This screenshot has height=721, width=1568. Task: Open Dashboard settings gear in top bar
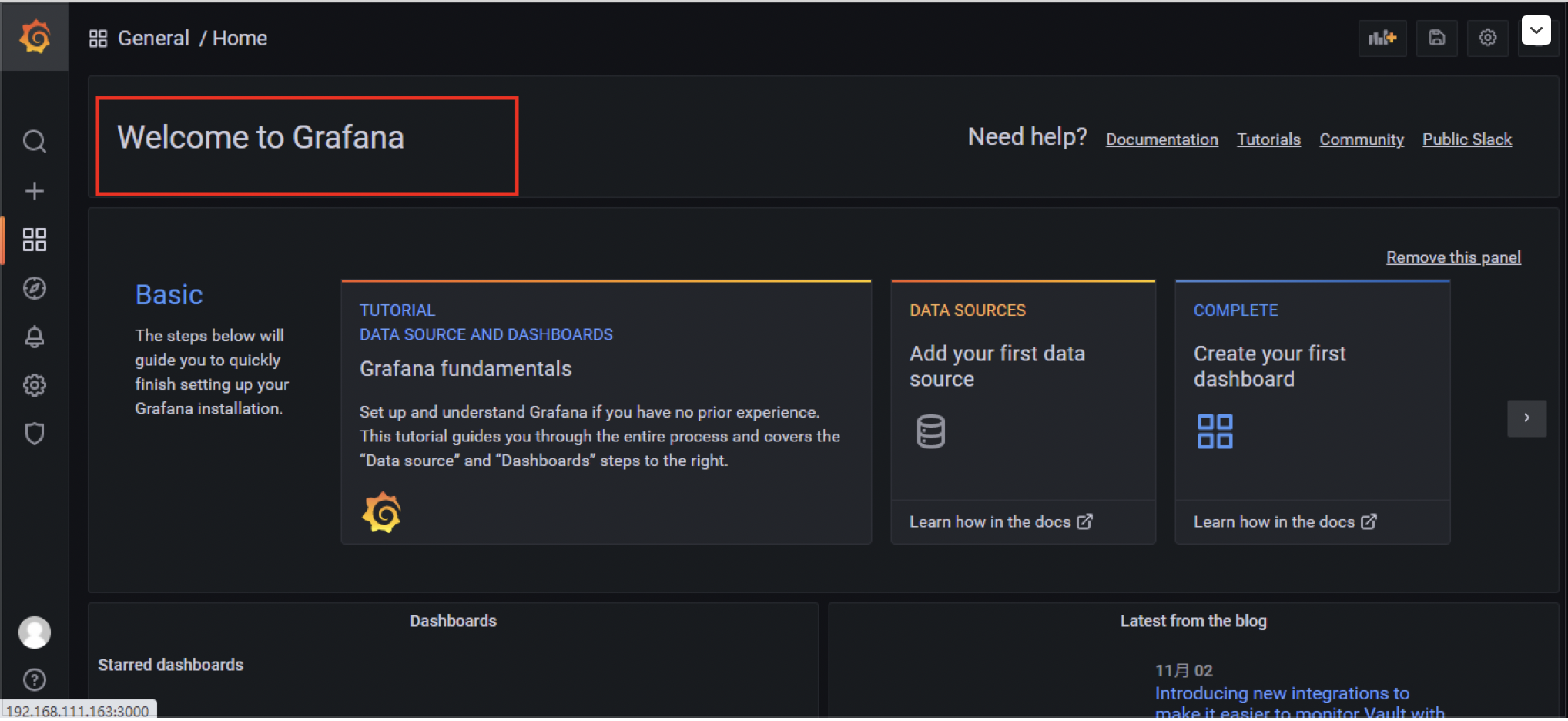[x=1488, y=38]
